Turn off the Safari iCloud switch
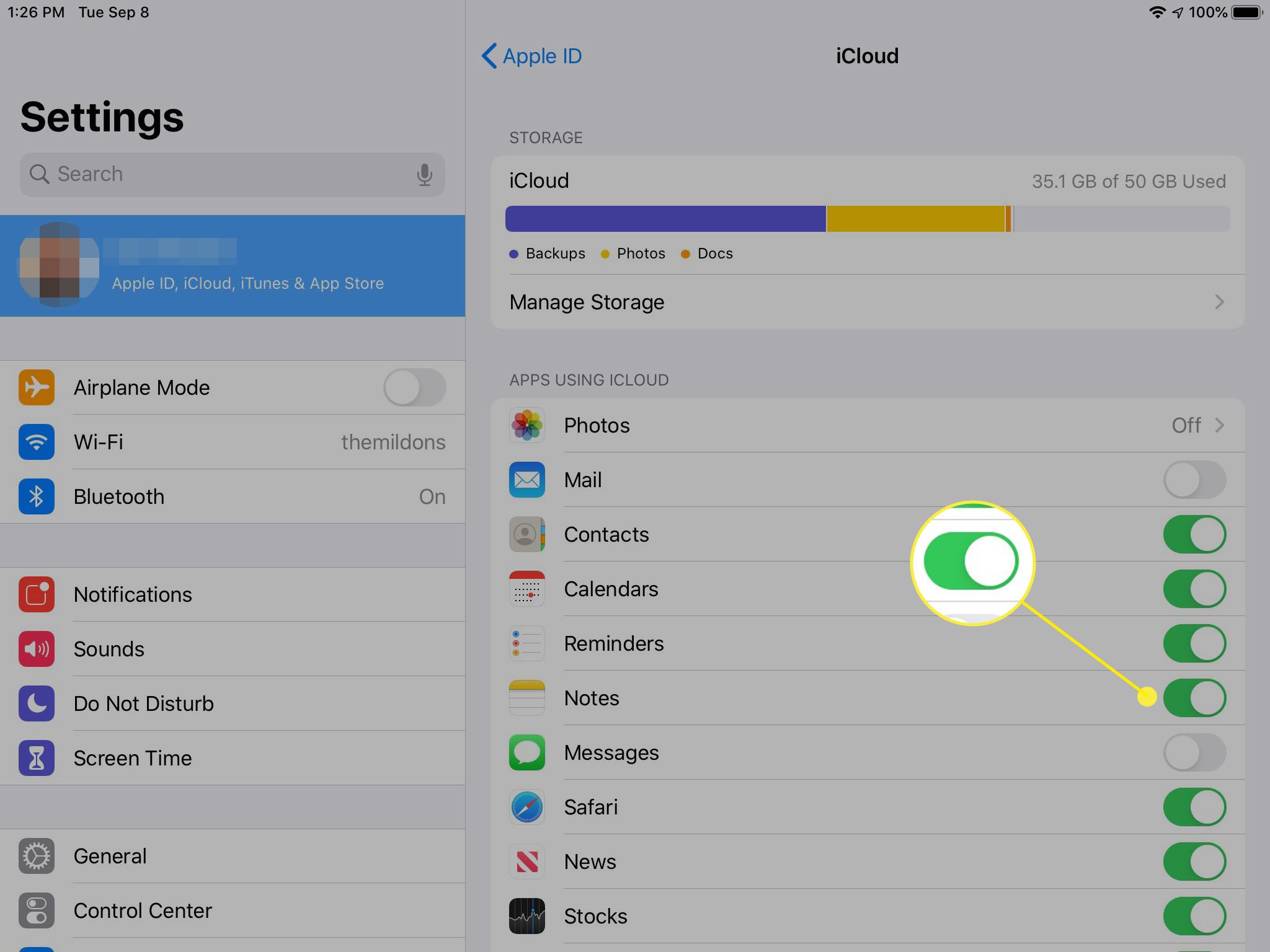The height and width of the screenshot is (952, 1270). coord(1195,807)
